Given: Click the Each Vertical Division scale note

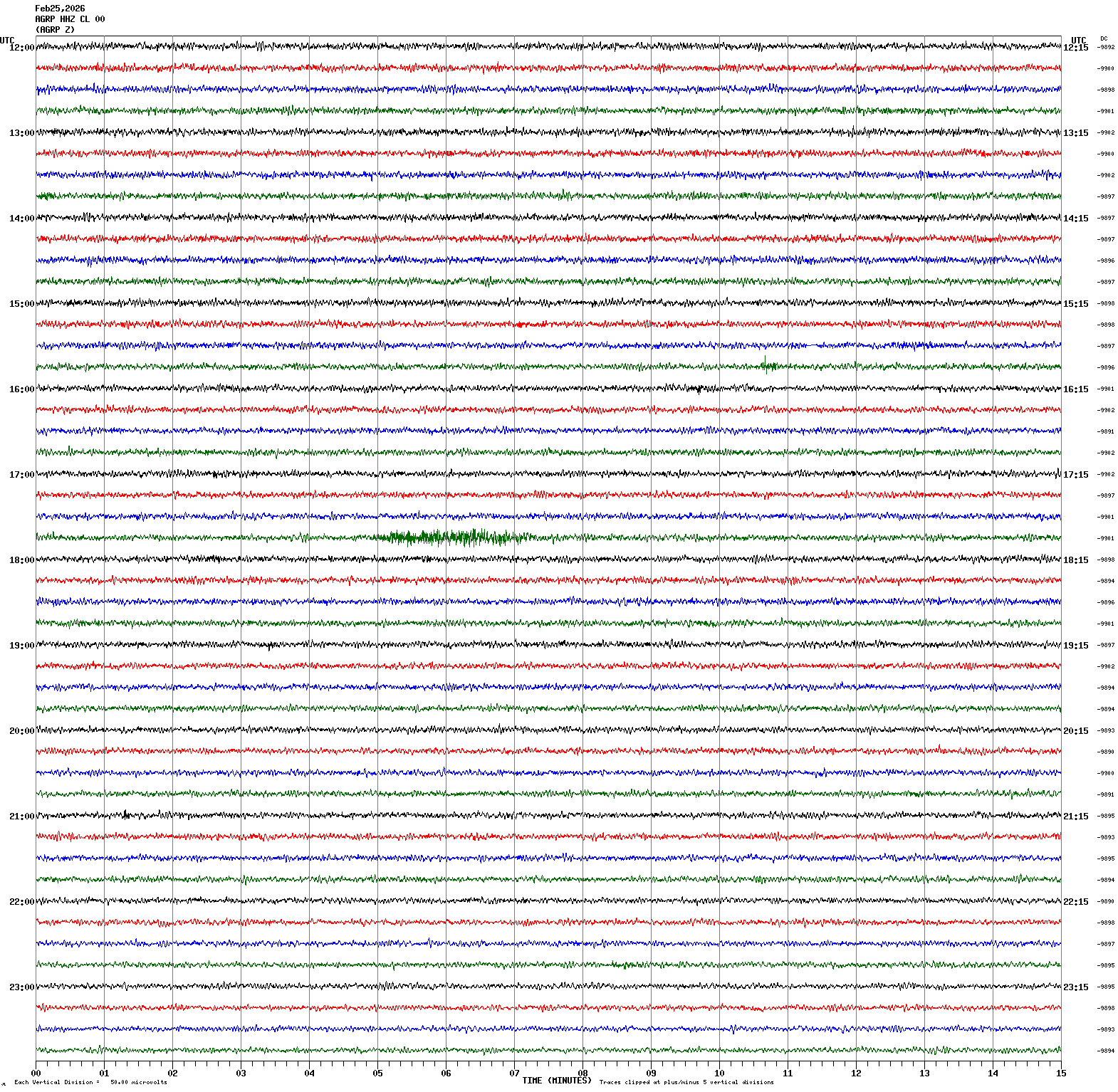Looking at the screenshot, I should point(90,1082).
